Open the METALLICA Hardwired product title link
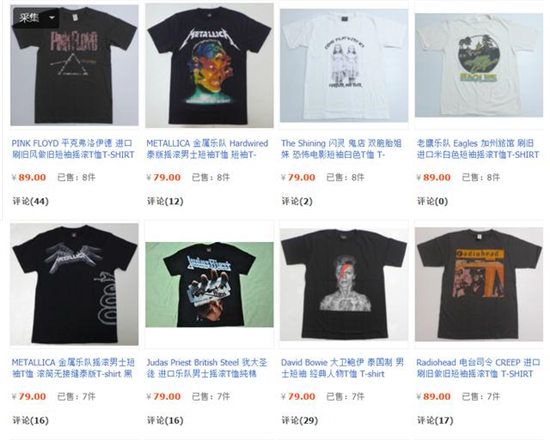This screenshot has width=550, height=440. point(207,149)
